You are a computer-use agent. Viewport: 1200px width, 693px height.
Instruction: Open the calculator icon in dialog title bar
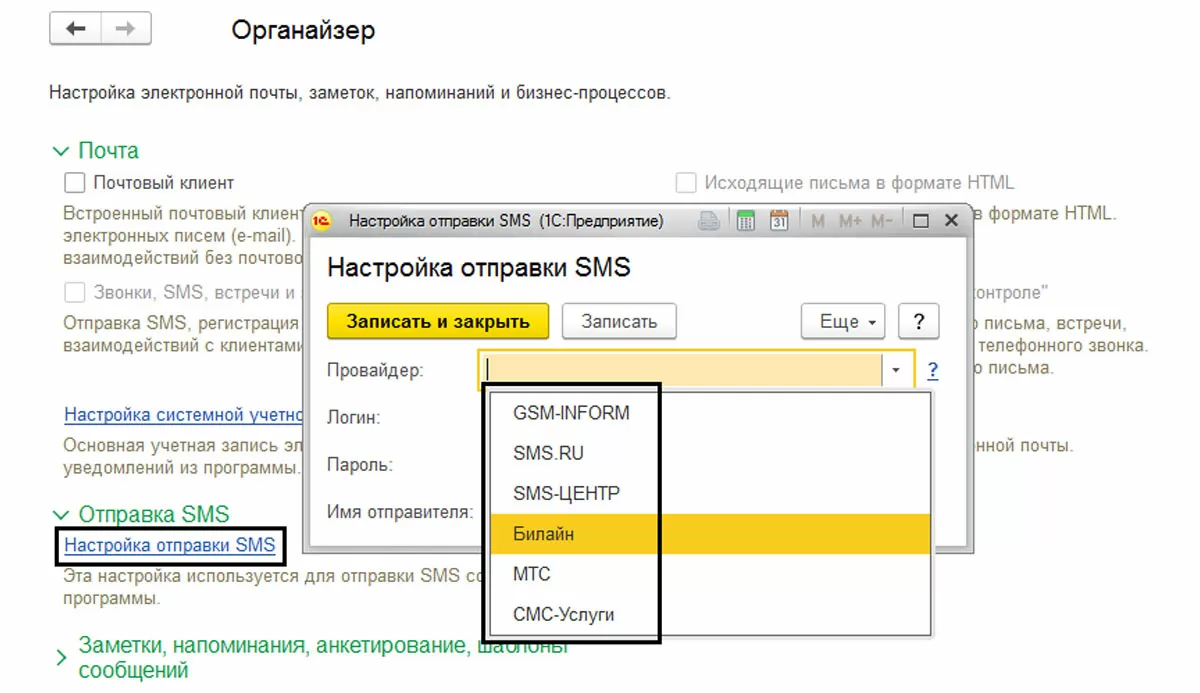[745, 221]
